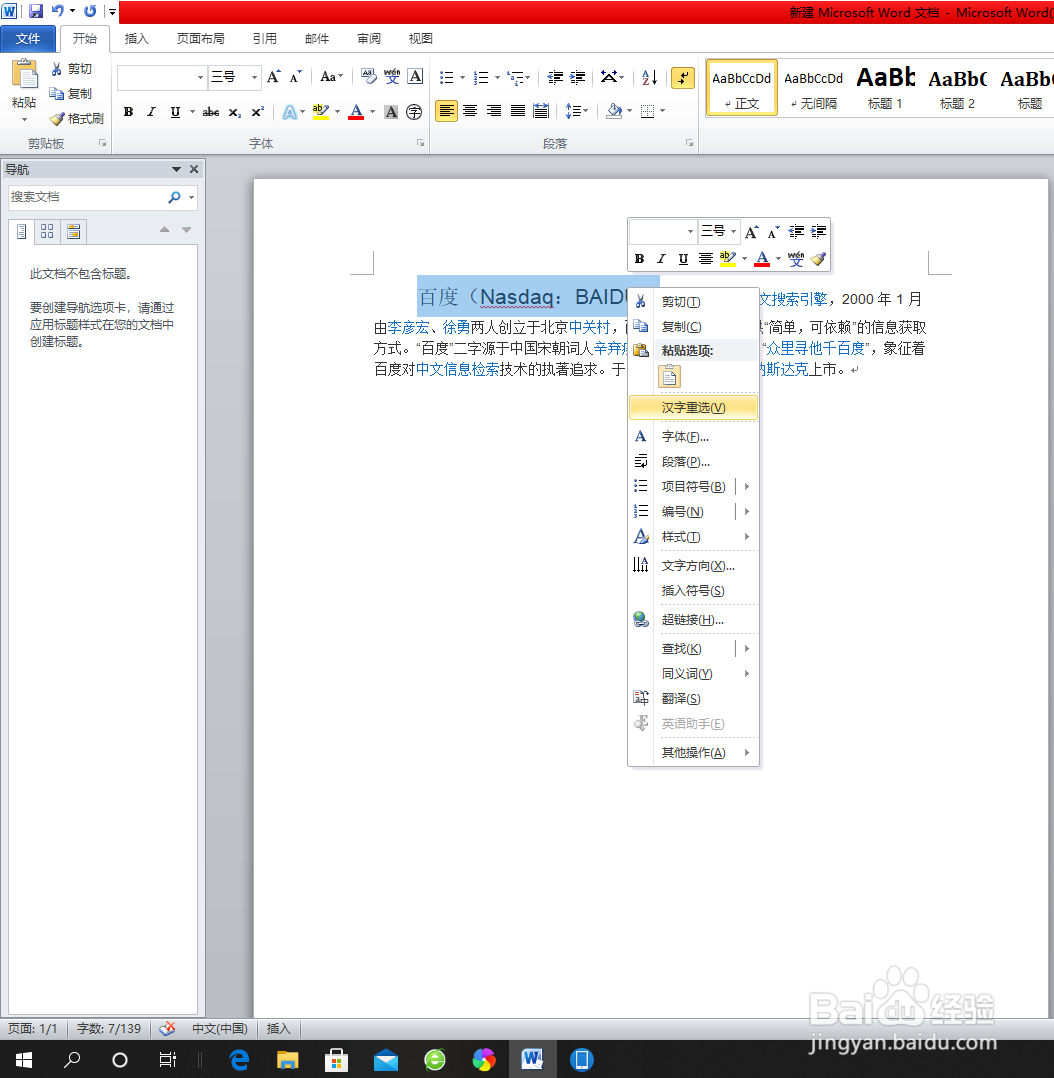
Task: Toggle underline in ribbon font group
Action: (175, 111)
